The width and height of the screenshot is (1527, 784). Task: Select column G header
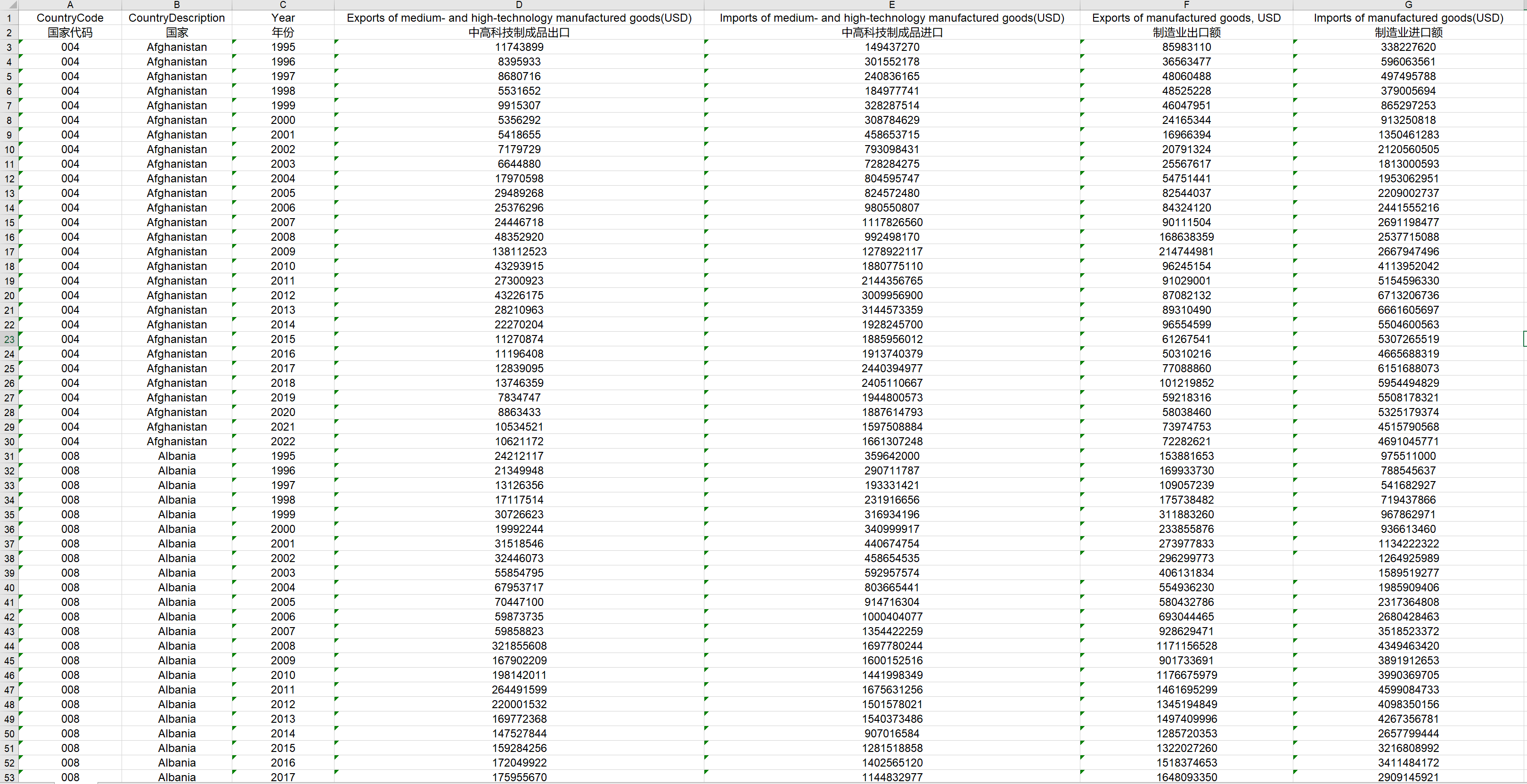tap(1408, 4)
